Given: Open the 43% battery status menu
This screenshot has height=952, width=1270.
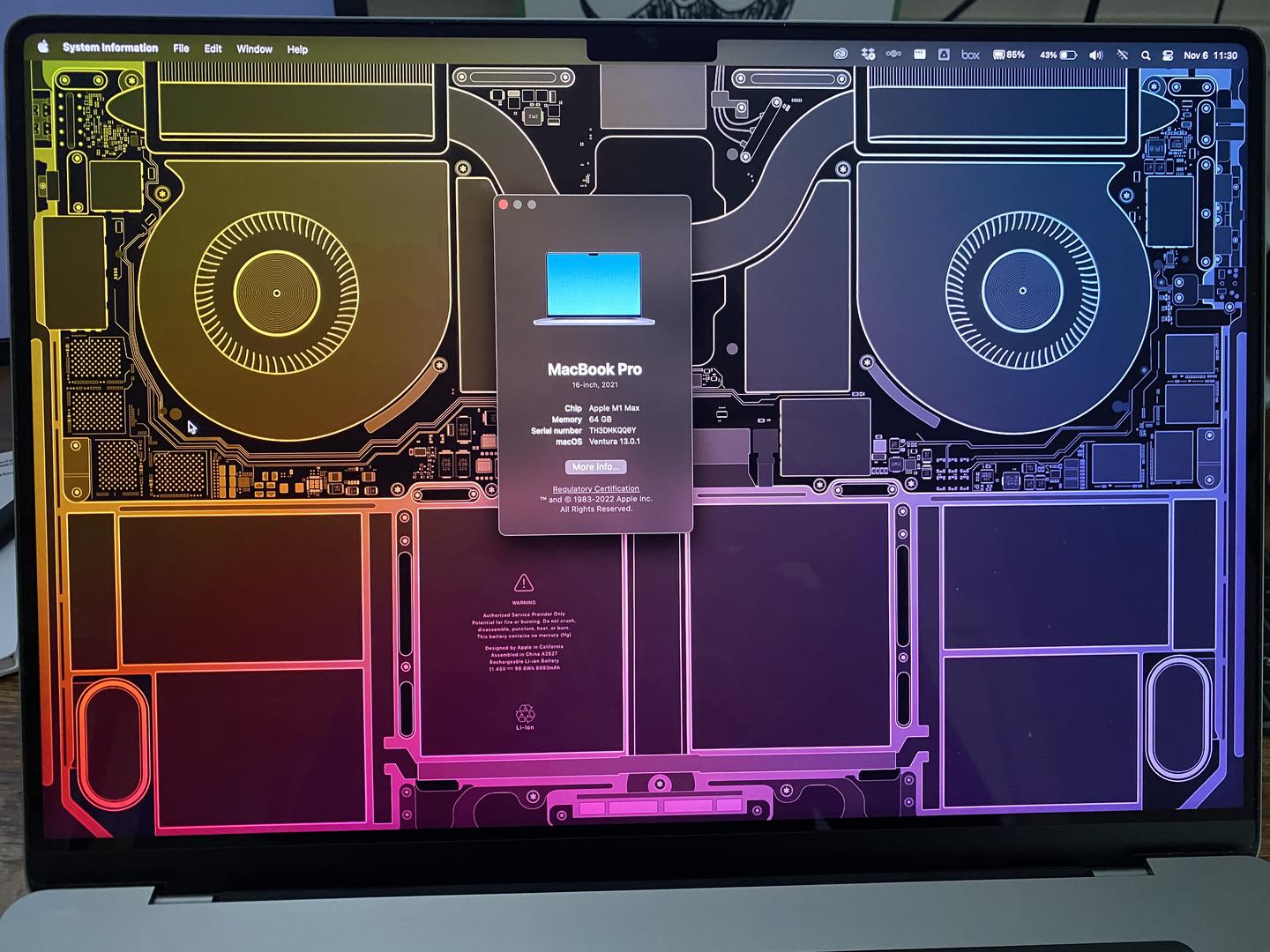Looking at the screenshot, I should (1058, 55).
